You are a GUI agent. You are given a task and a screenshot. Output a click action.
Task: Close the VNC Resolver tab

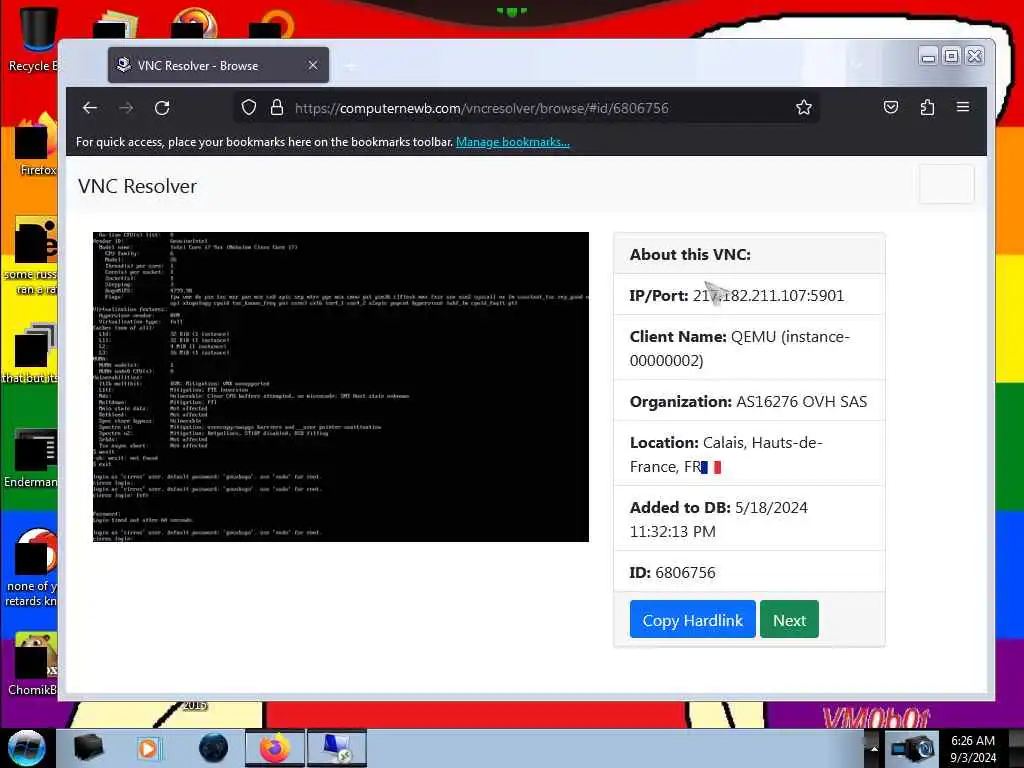pos(313,65)
